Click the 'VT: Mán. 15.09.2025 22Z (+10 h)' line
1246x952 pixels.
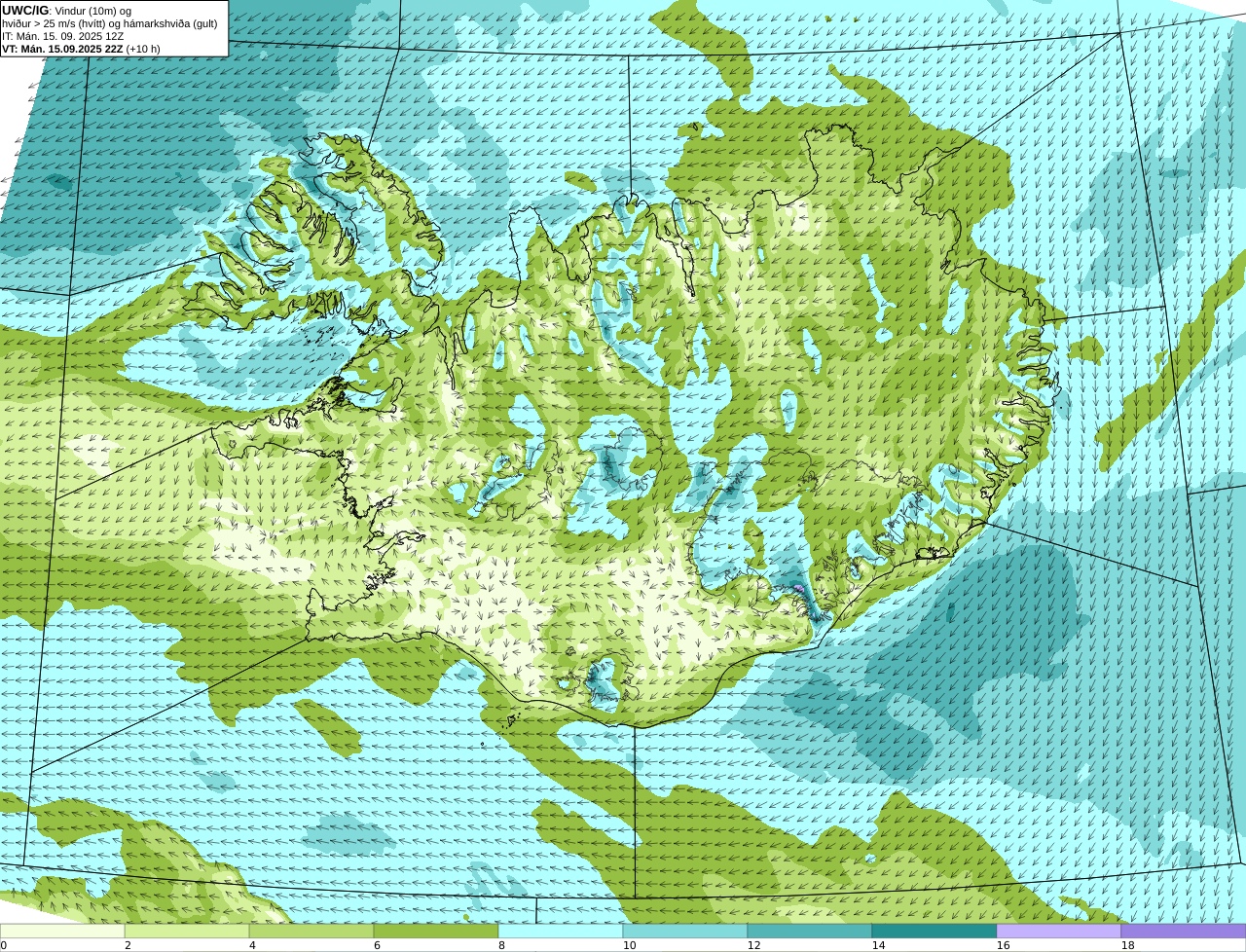pos(81,49)
